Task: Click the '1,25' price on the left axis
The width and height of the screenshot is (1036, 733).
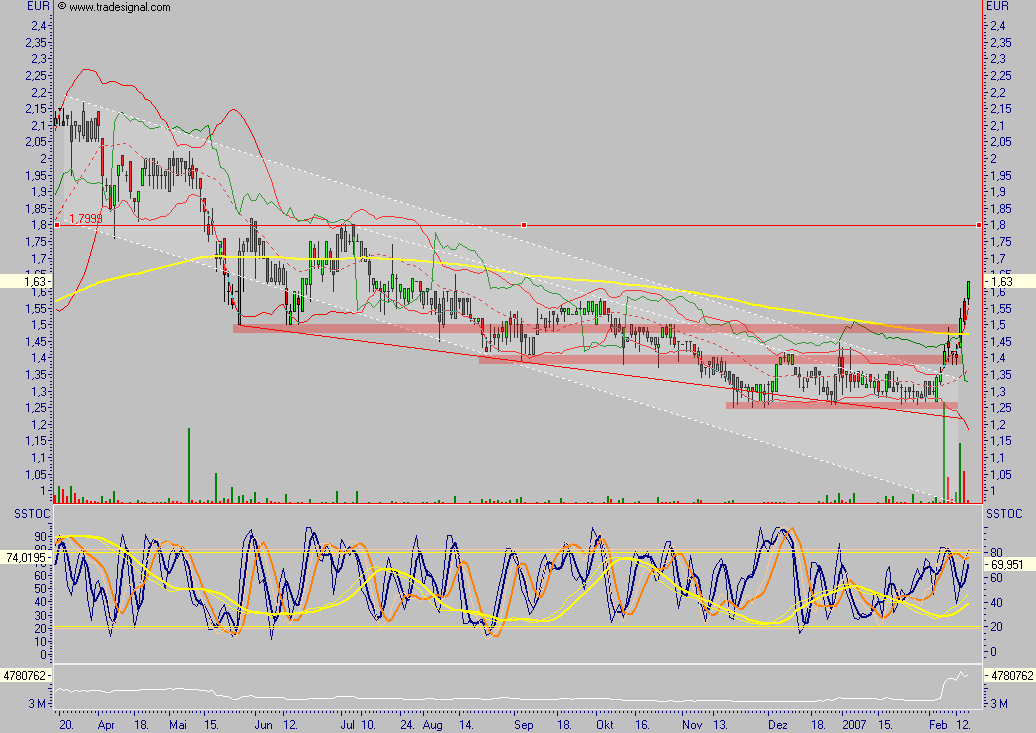Action: point(36,408)
